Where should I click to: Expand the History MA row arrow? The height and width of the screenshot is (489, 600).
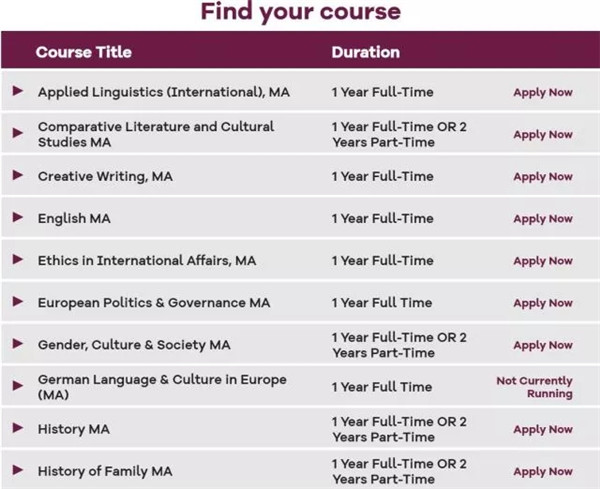click(18, 428)
